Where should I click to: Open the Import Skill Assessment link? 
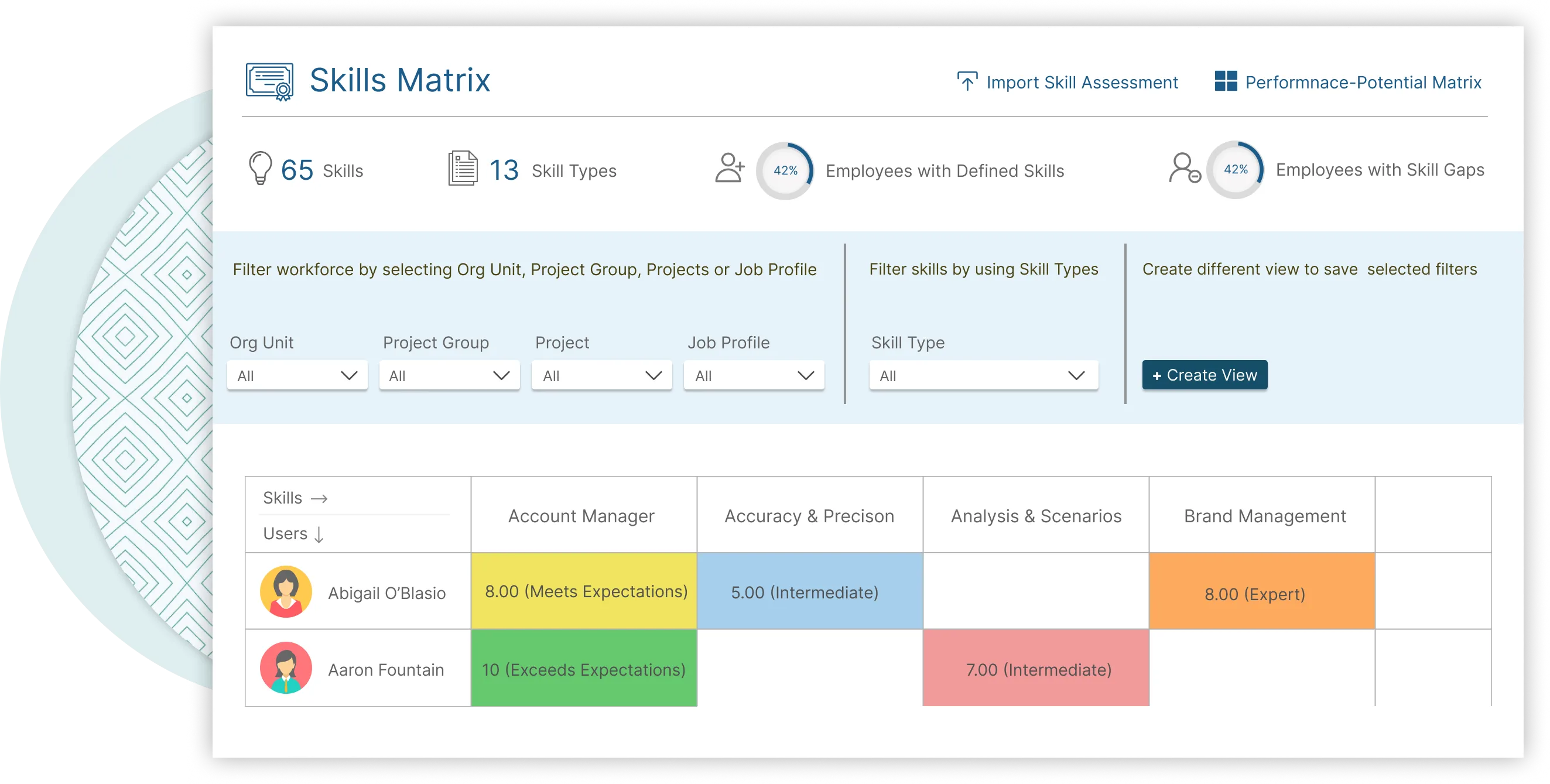click(1082, 83)
